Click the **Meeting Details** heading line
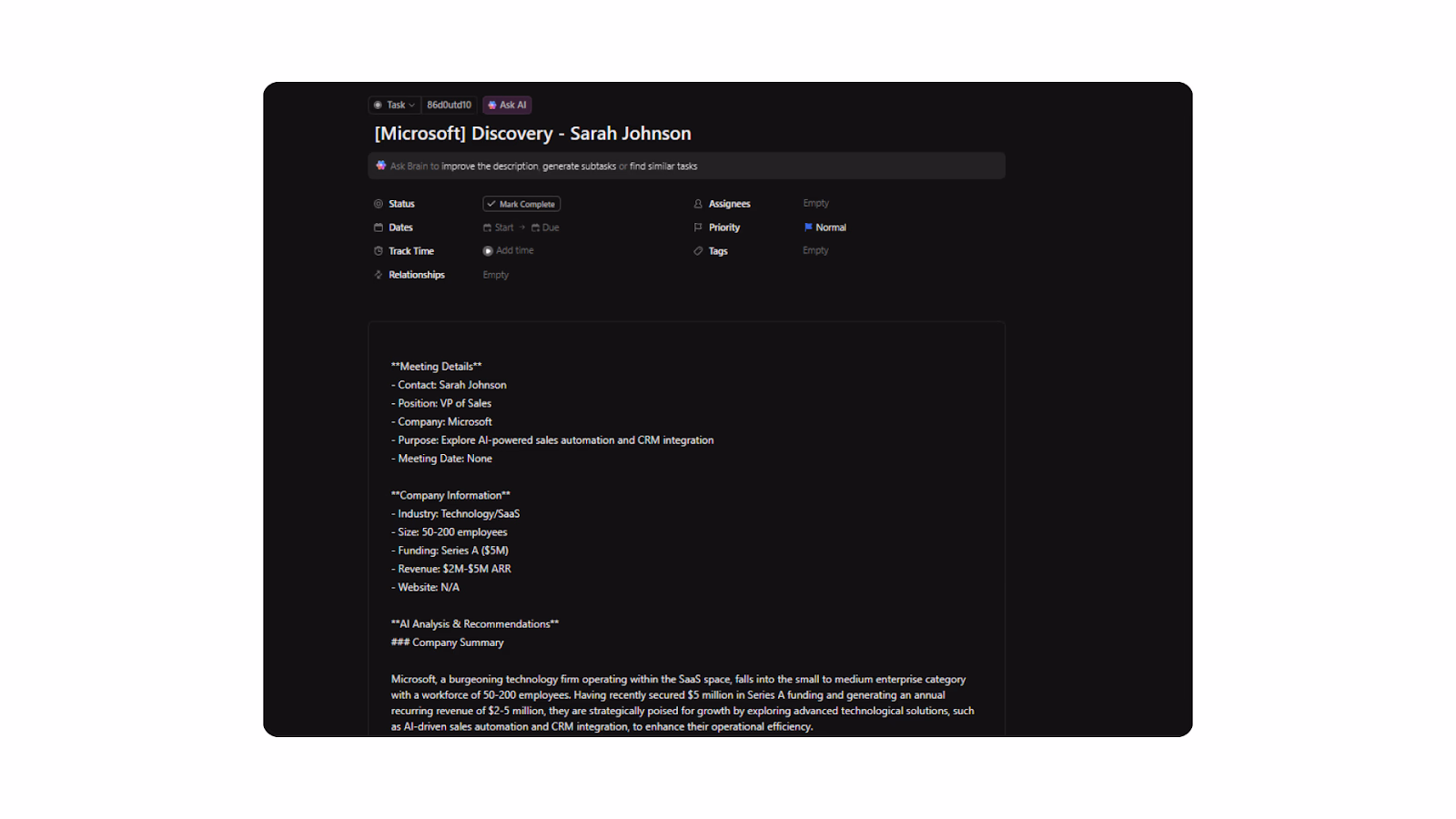1456x819 pixels. 437,367
